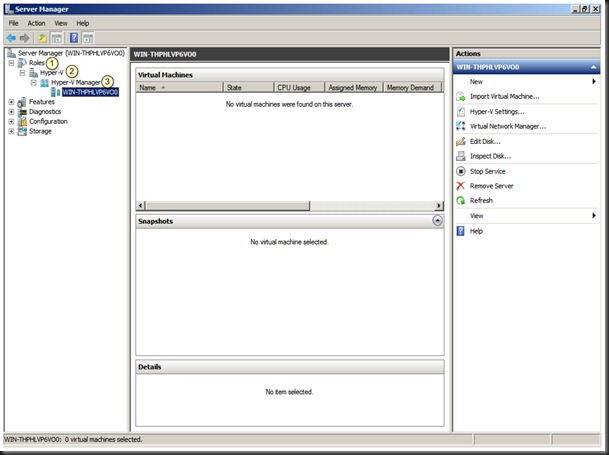Screen dimensions: 609x455
Task: Click the Hyper-V Manager tree icon
Action: coord(45,82)
